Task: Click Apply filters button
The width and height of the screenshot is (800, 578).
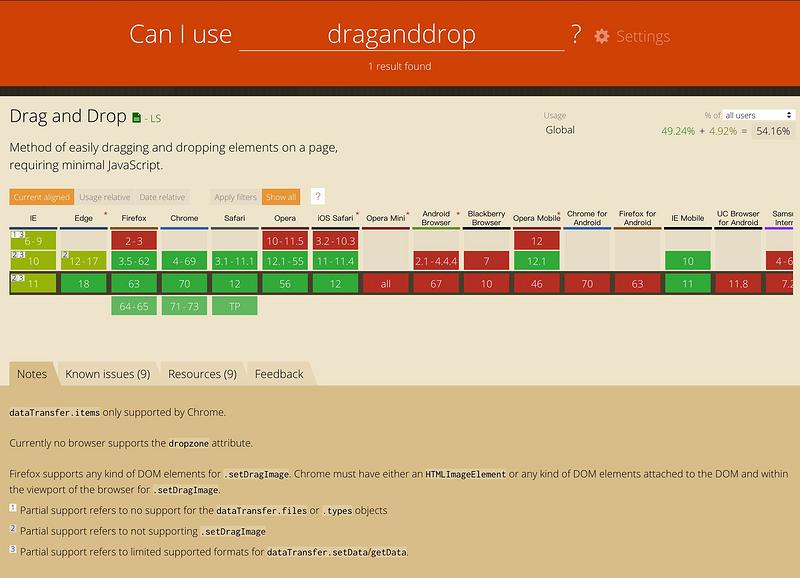Action: (x=235, y=197)
